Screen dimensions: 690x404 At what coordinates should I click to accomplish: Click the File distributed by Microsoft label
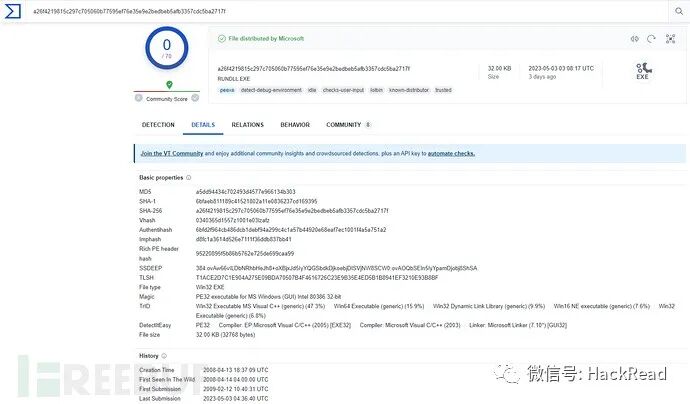click(x=266, y=39)
